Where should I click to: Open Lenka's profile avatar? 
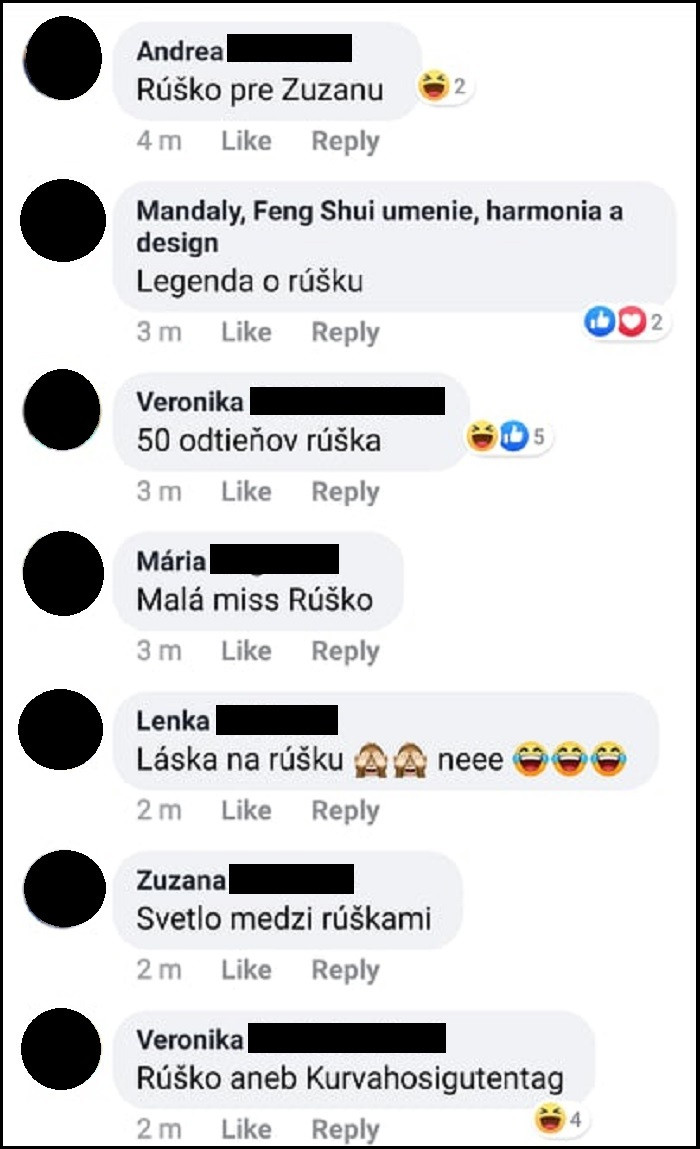point(61,729)
